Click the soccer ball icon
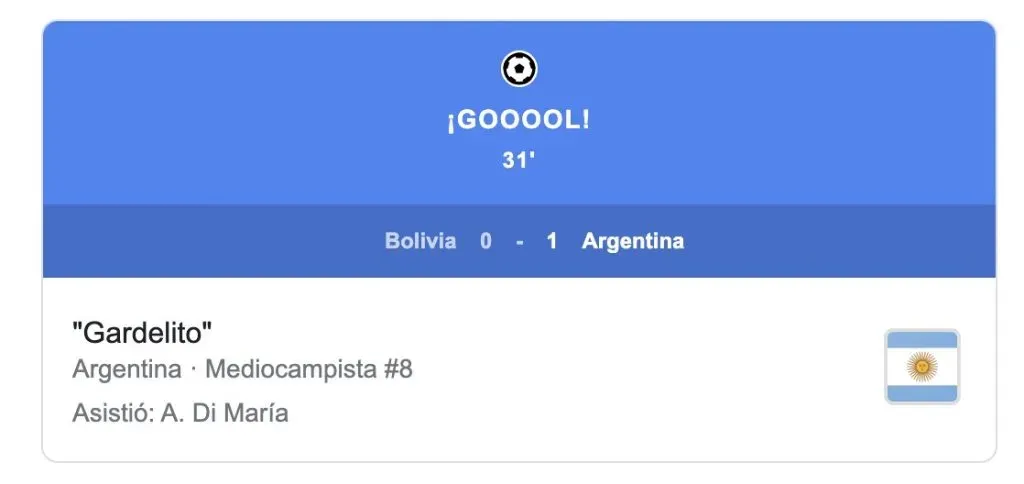 tap(519, 69)
